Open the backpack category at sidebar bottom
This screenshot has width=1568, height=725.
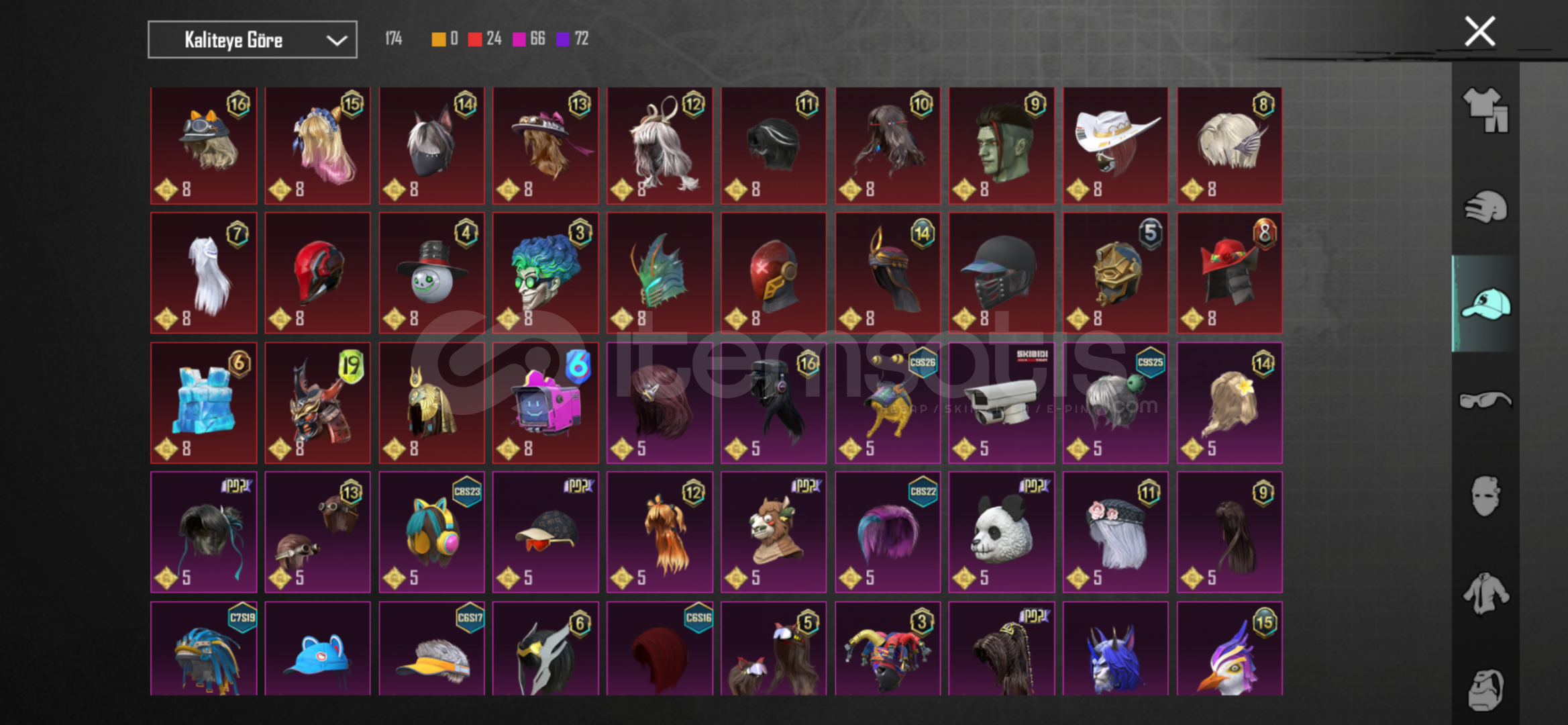click(1485, 689)
